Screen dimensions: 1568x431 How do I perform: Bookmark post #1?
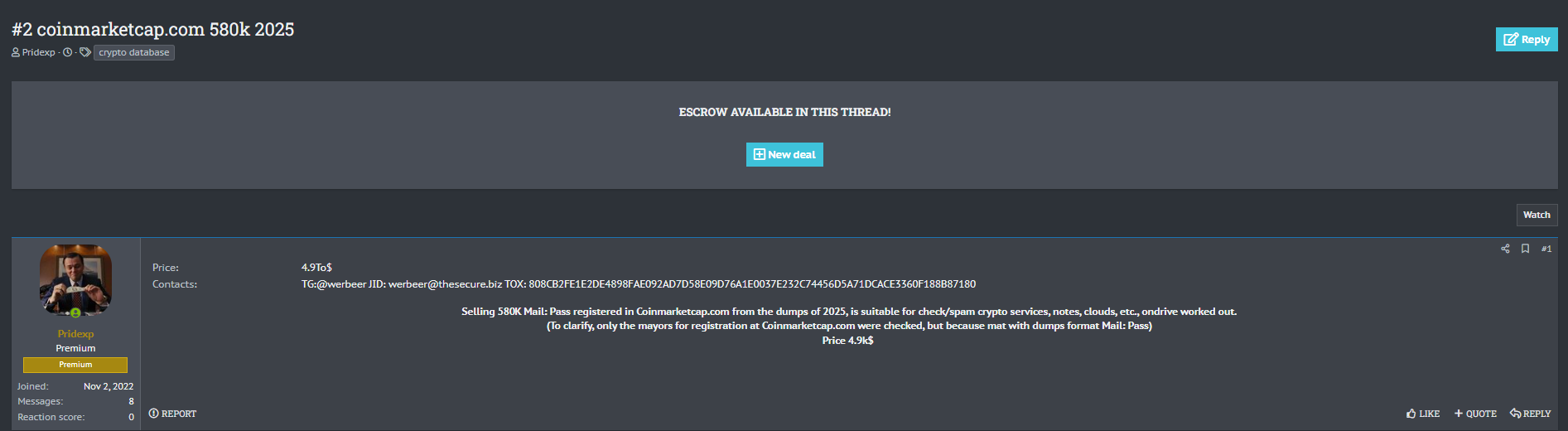[x=1525, y=249]
